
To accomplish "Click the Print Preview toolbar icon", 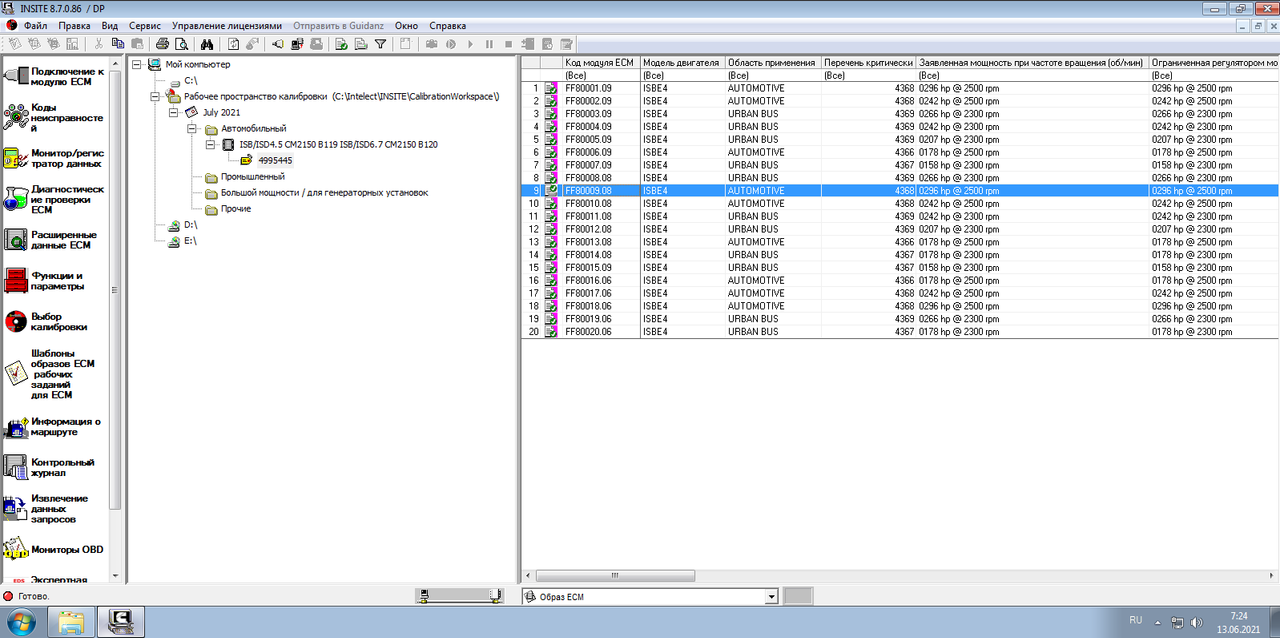I will [x=181, y=44].
